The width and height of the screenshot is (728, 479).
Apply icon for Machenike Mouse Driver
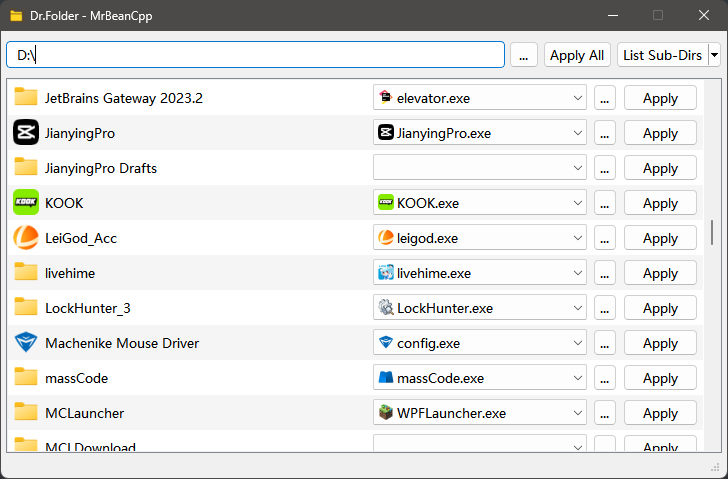tap(660, 343)
